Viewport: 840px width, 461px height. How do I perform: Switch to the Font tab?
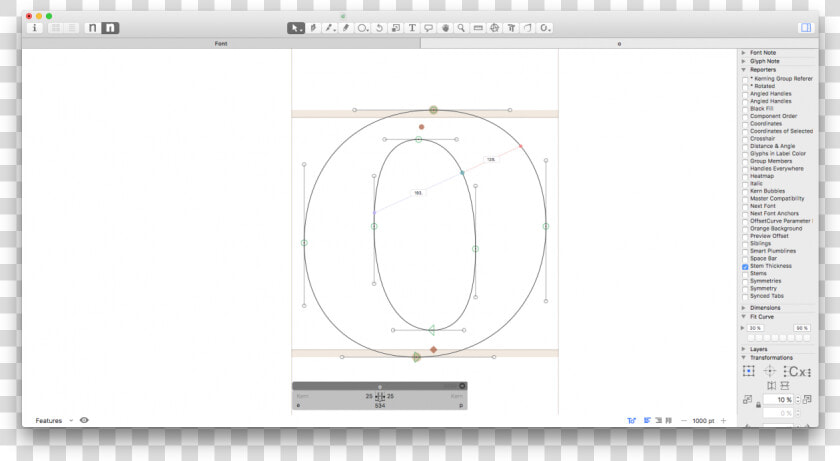click(x=221, y=43)
